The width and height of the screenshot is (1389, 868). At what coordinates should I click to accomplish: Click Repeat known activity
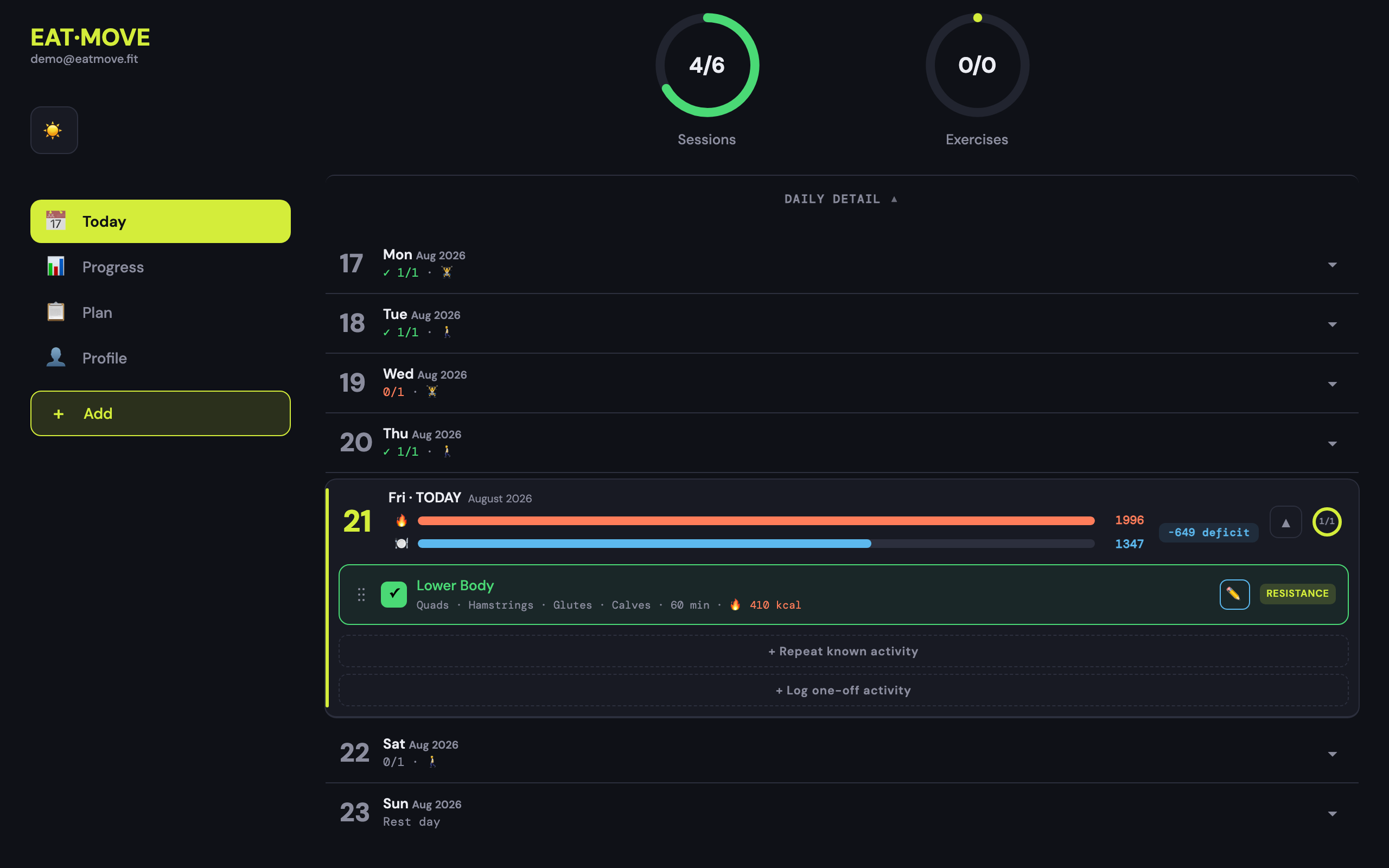pos(843,651)
